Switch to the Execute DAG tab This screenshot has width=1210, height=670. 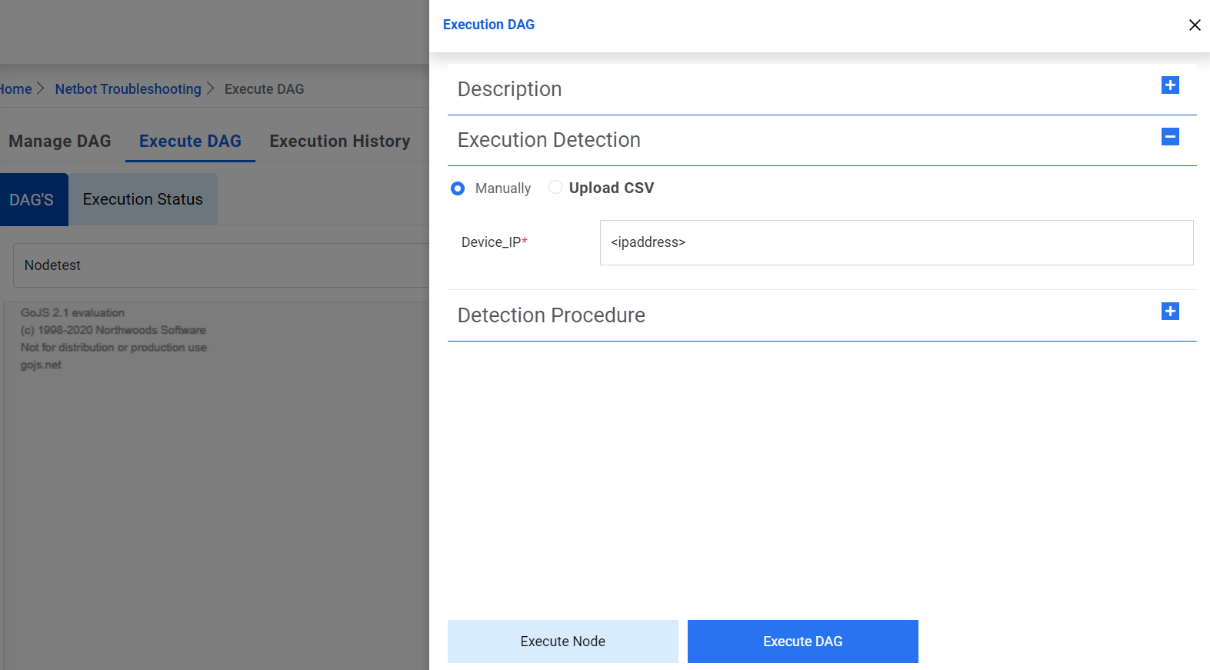tap(190, 141)
